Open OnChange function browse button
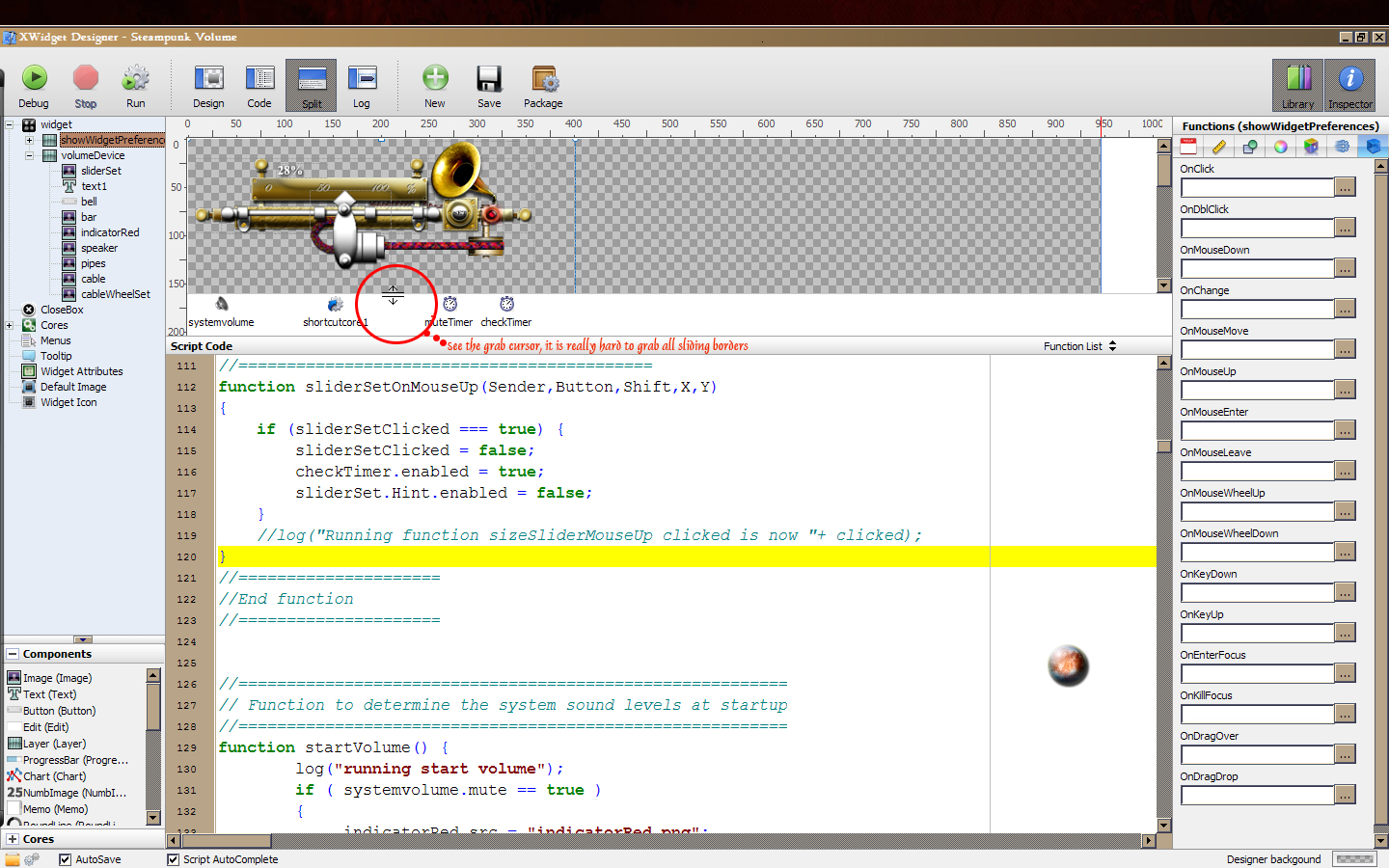This screenshot has width=1389, height=868. coord(1345,309)
